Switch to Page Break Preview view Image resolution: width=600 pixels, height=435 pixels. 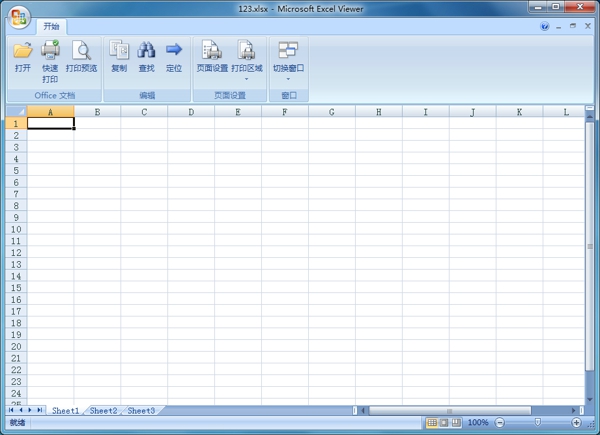[x=456, y=423]
